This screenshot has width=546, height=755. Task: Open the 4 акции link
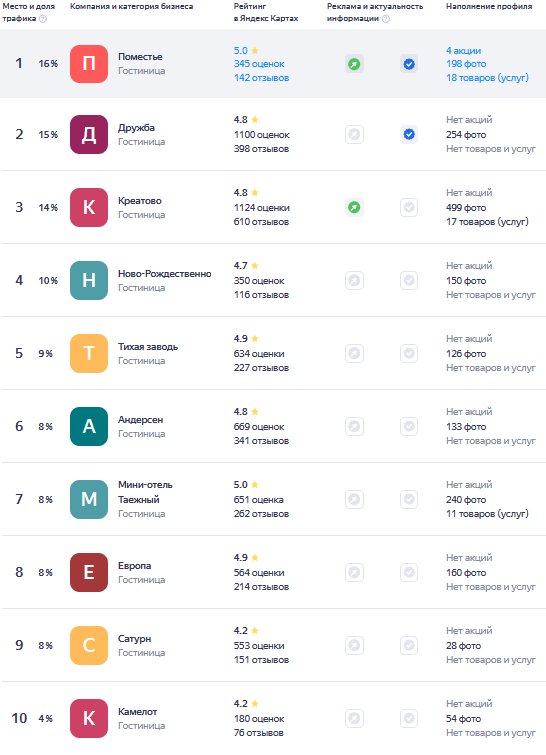pos(463,51)
